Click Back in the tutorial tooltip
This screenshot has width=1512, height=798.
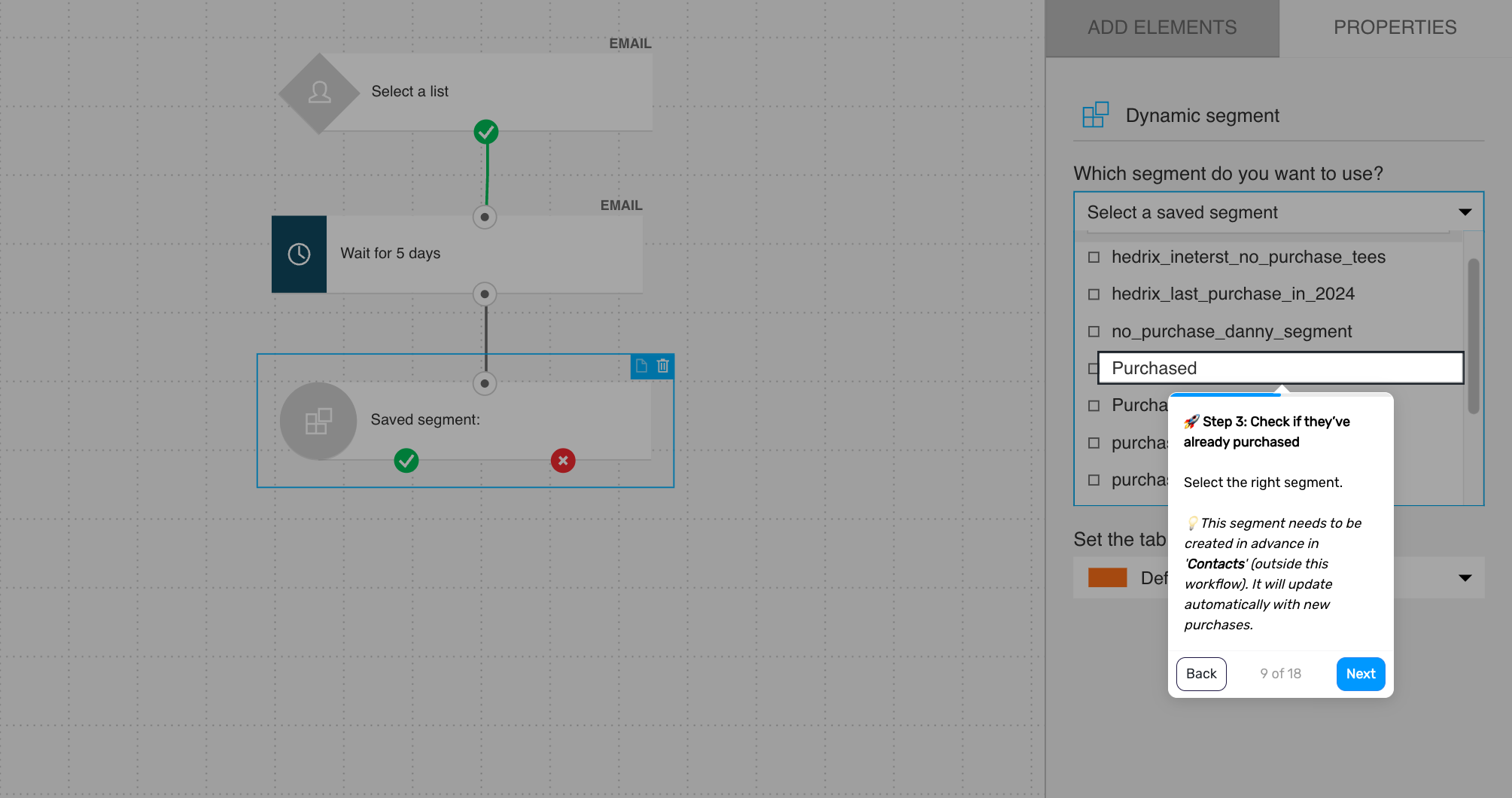click(x=1201, y=674)
